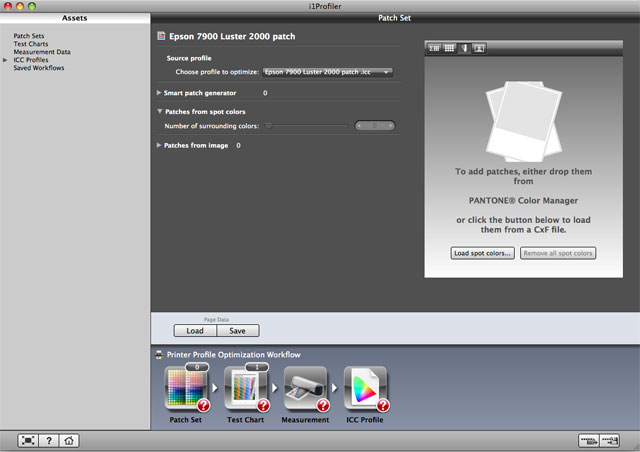The width and height of the screenshot is (640, 452).
Task: Click the patch pages placeholder thumbnail
Action: pos(524,121)
